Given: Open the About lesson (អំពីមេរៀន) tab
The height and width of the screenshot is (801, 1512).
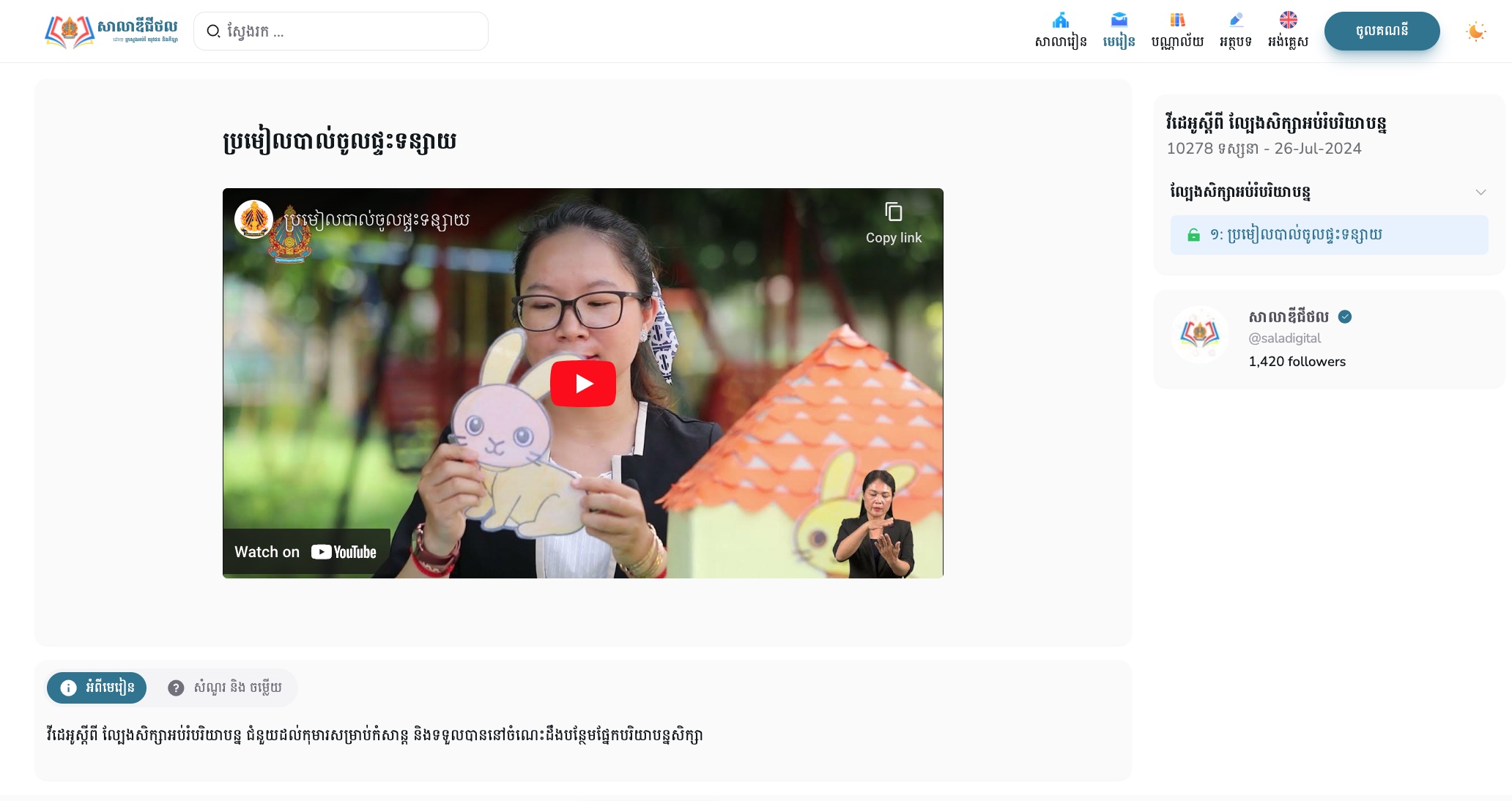Looking at the screenshot, I should click(97, 688).
